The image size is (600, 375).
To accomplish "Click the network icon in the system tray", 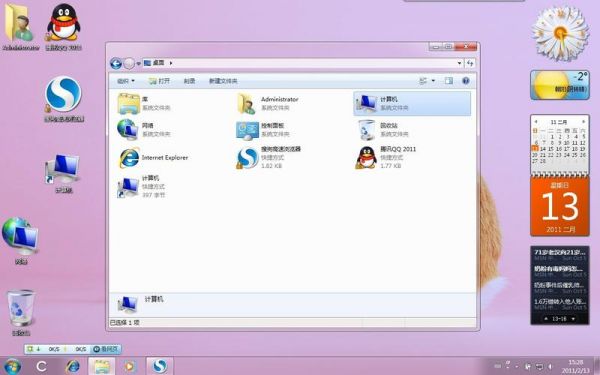I will tap(540, 367).
